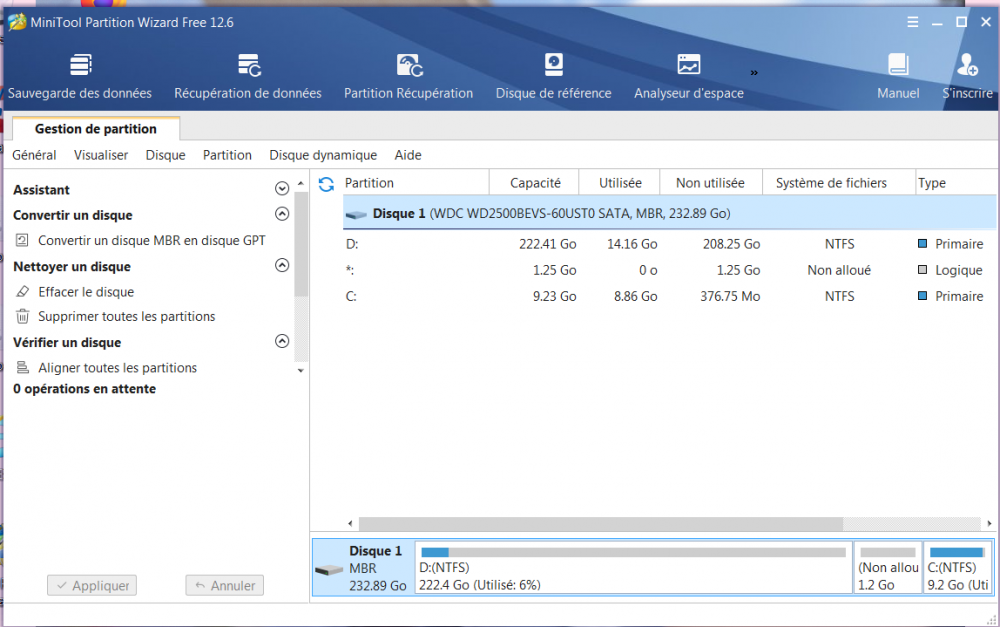Collapse the Convertir un disque section

pos(282,214)
